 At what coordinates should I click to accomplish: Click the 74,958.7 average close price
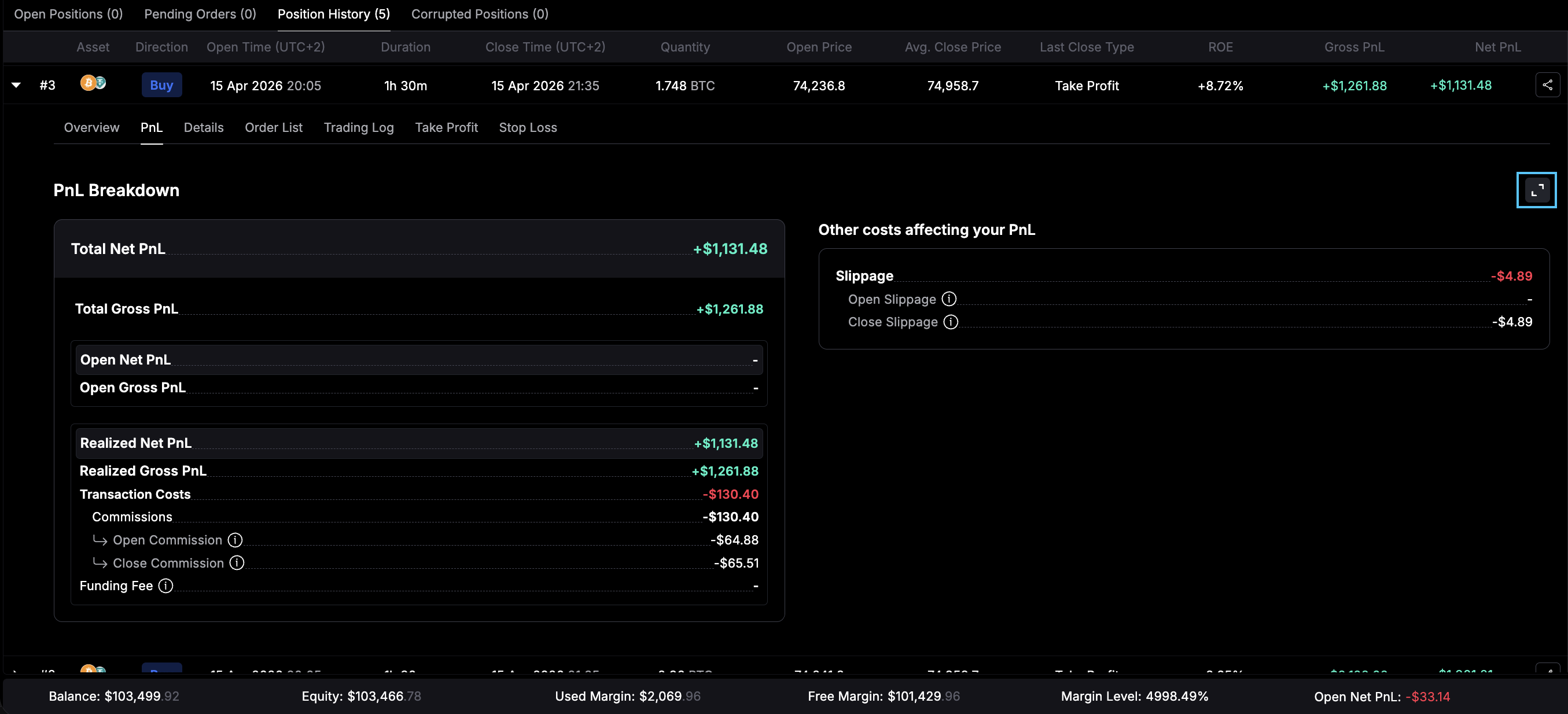(953, 85)
